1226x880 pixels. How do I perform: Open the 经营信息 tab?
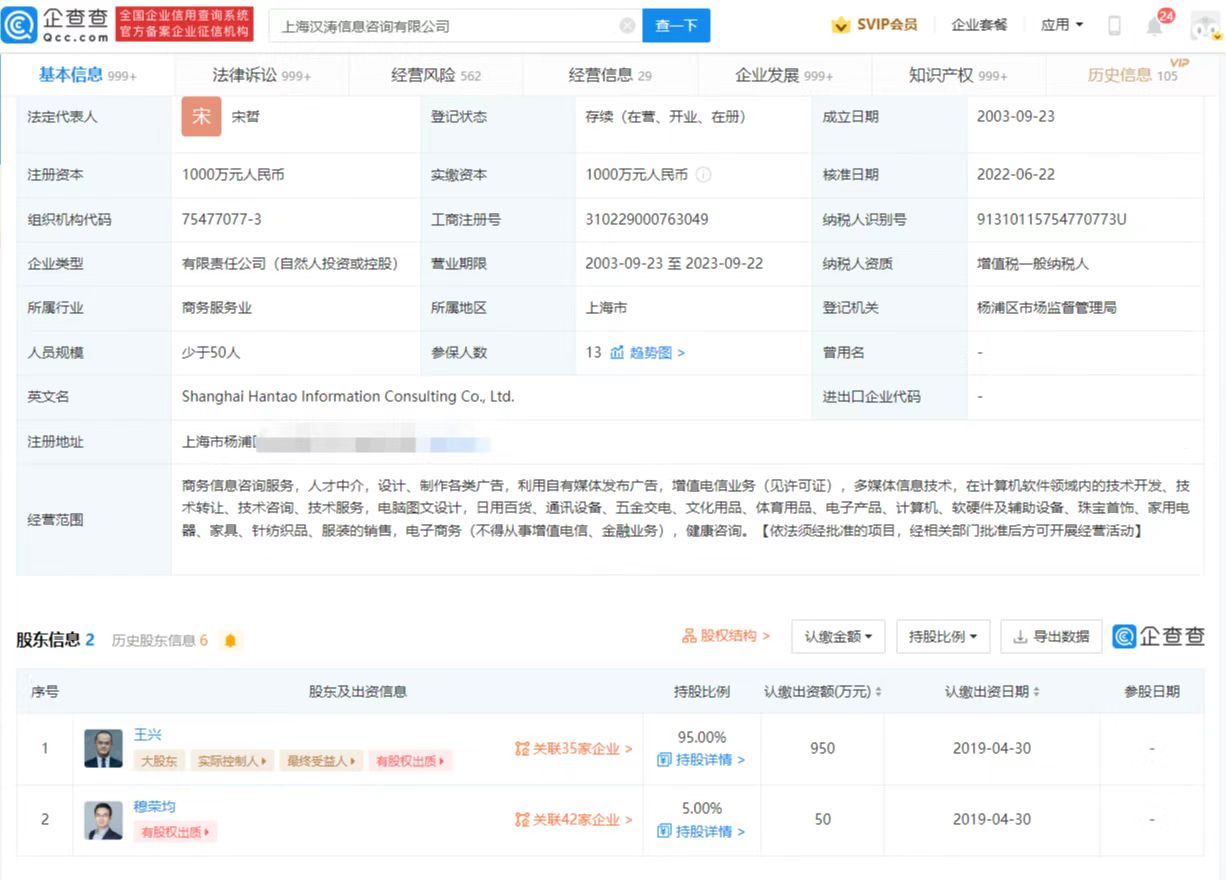tap(610, 75)
